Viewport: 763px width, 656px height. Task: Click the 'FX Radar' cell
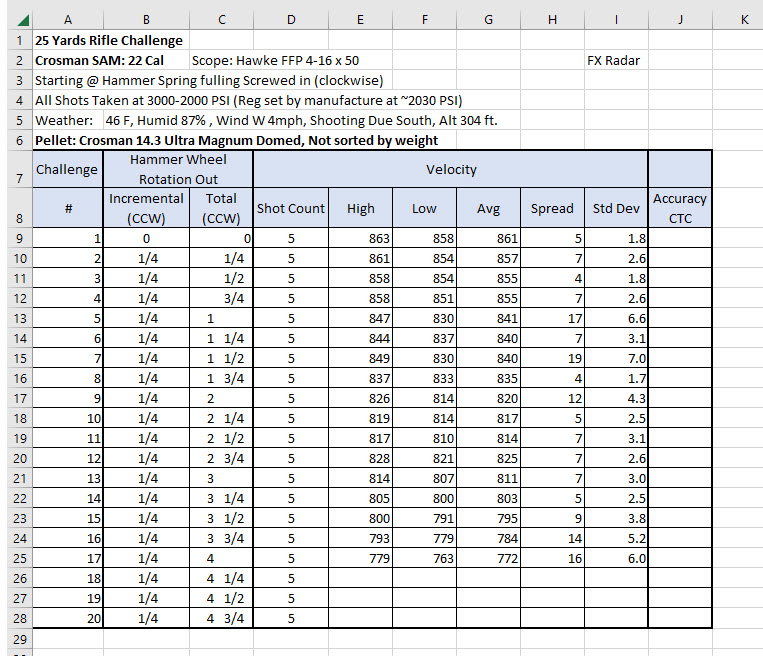pyautogui.click(x=616, y=60)
